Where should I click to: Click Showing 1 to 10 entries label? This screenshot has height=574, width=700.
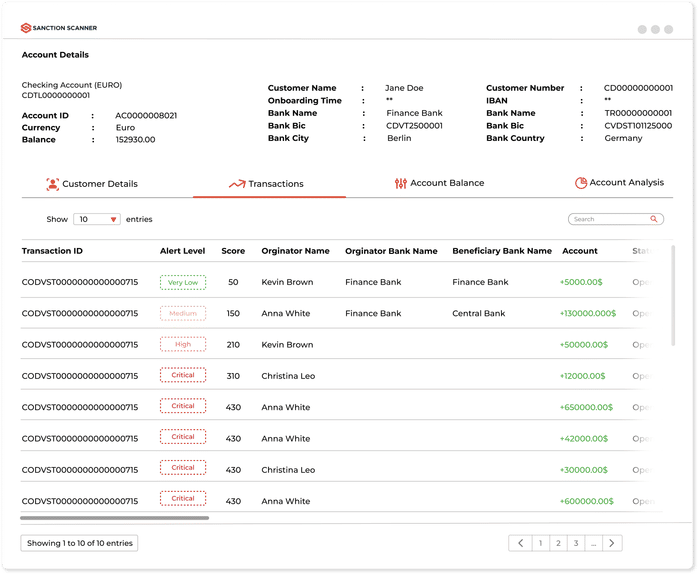point(79,543)
